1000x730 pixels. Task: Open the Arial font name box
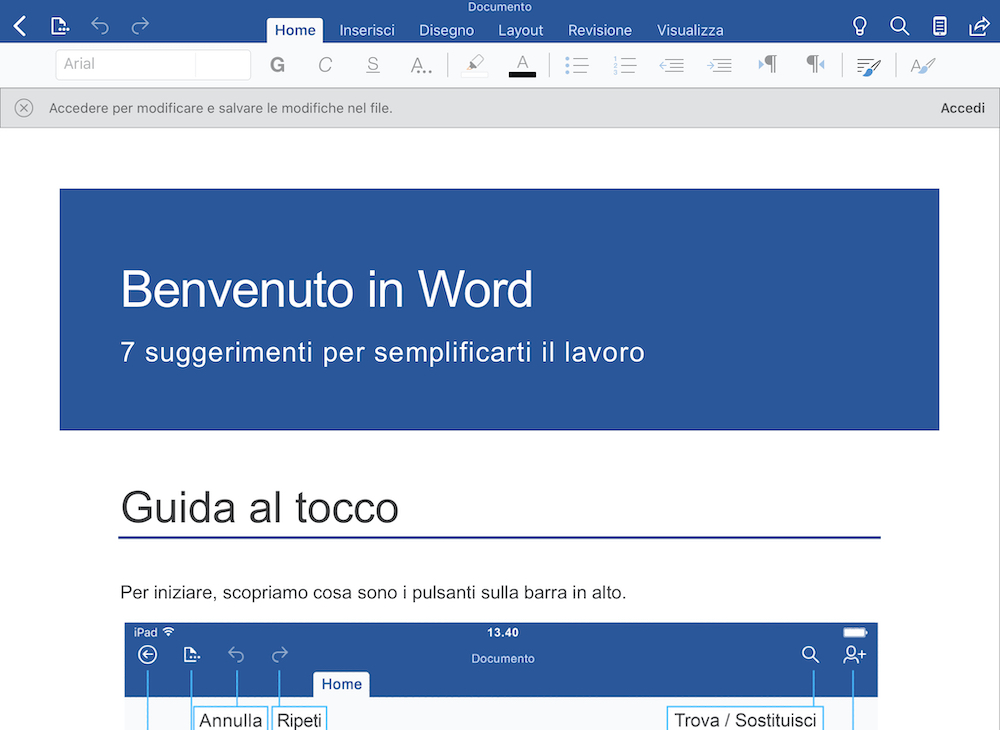coord(125,64)
